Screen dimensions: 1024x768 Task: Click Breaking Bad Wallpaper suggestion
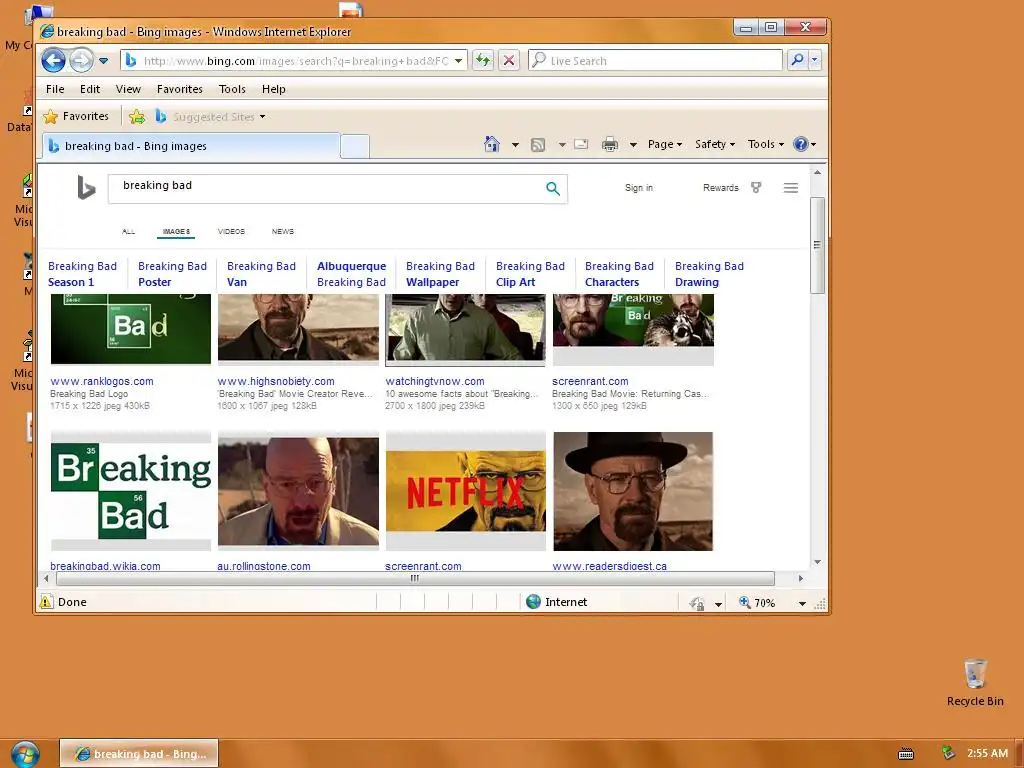point(440,274)
